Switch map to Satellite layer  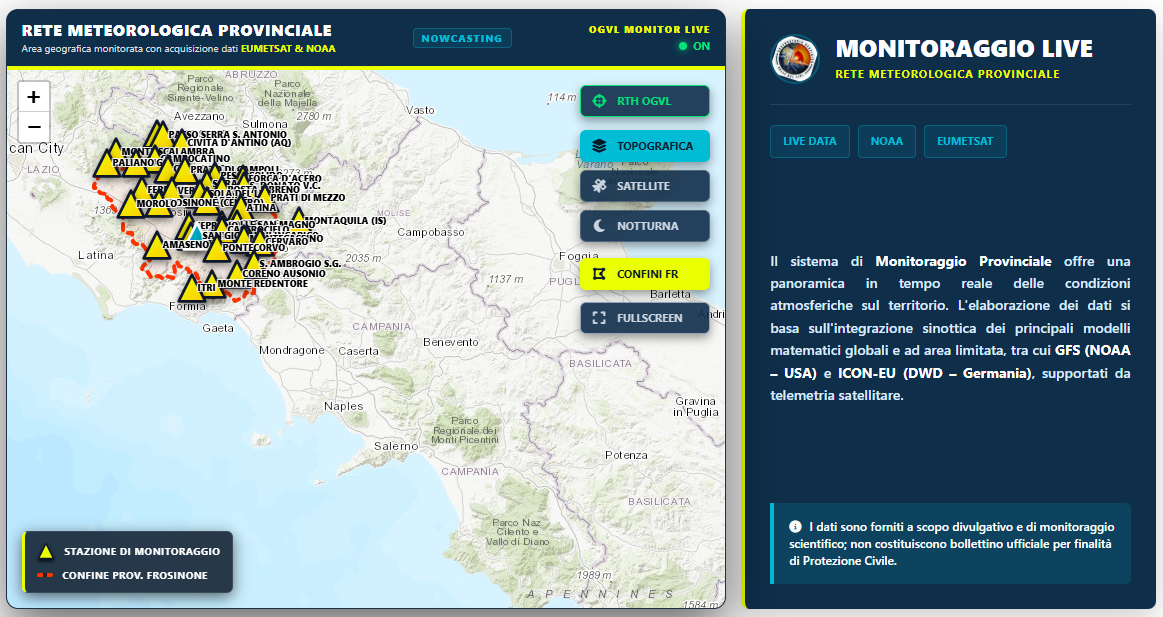(645, 186)
